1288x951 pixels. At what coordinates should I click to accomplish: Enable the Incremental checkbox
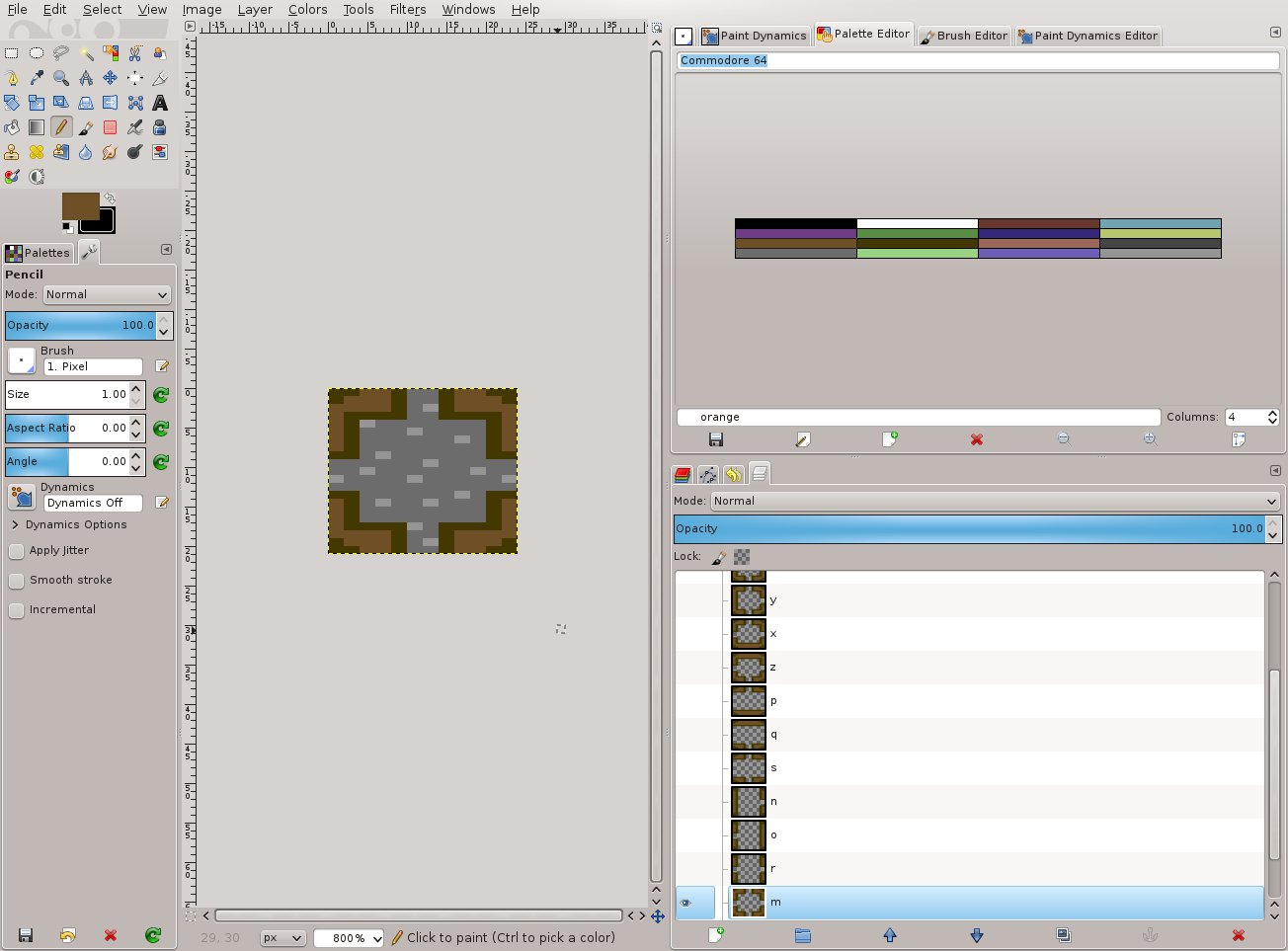[16, 610]
